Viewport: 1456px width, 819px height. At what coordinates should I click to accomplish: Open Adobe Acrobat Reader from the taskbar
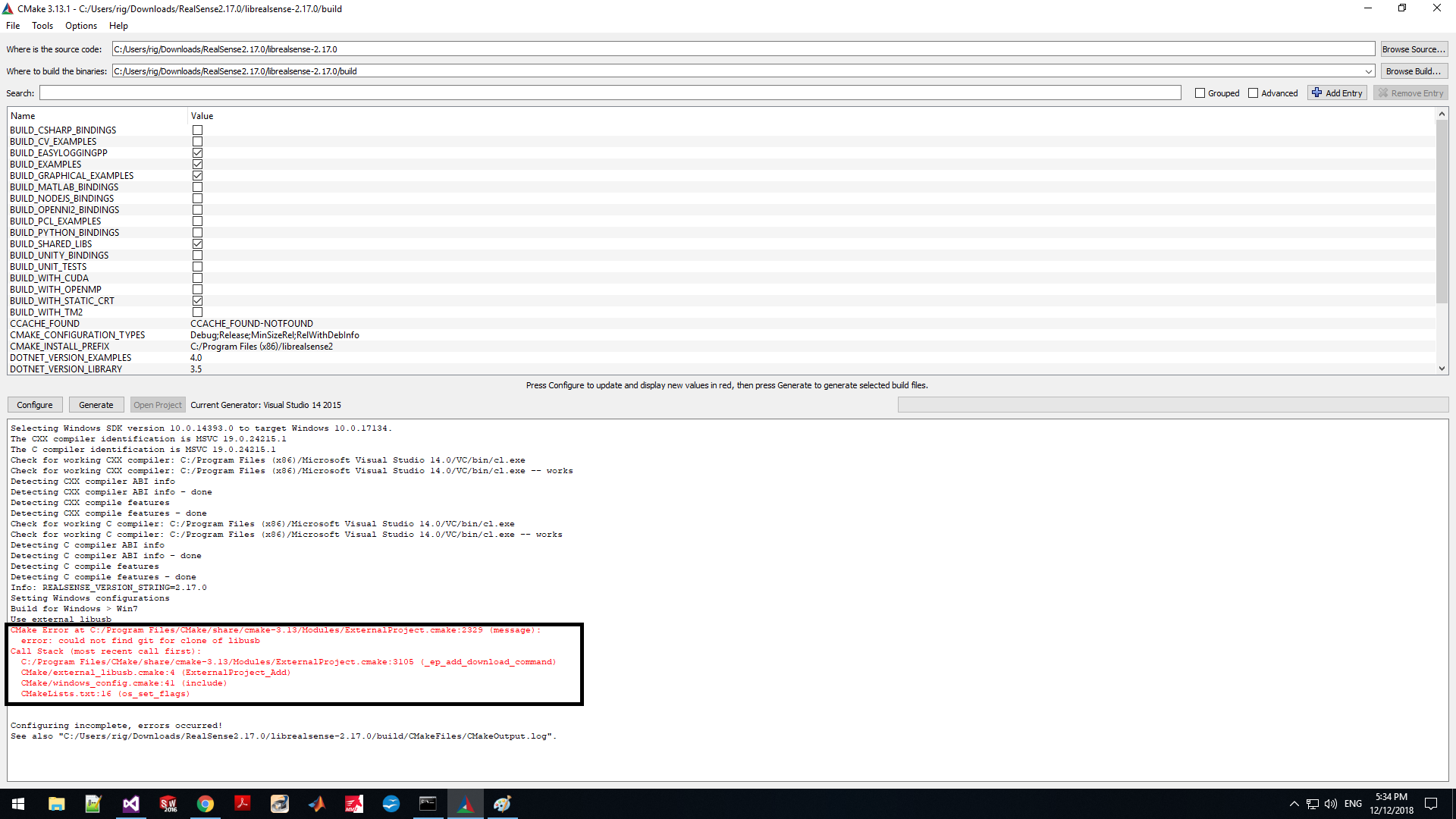(x=243, y=803)
